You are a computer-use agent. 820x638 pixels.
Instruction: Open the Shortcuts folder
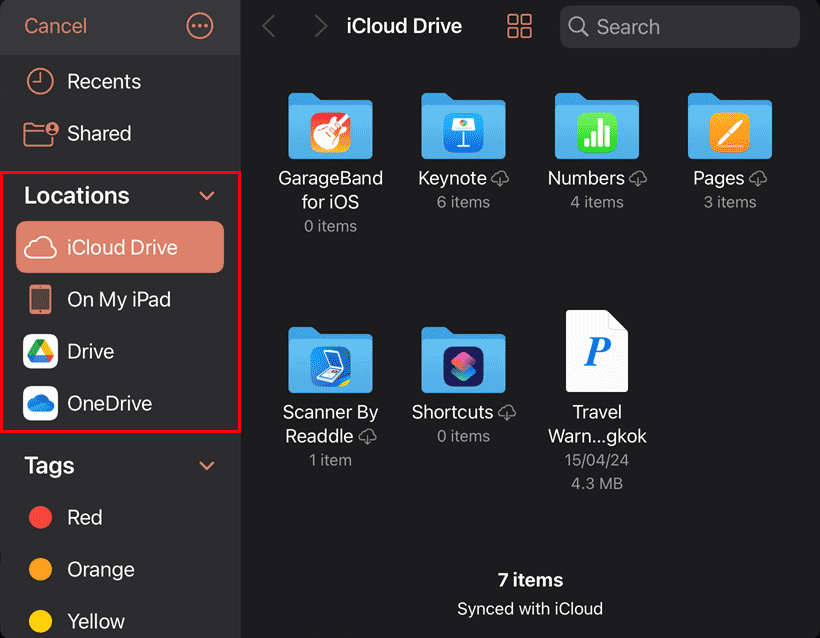coord(464,361)
